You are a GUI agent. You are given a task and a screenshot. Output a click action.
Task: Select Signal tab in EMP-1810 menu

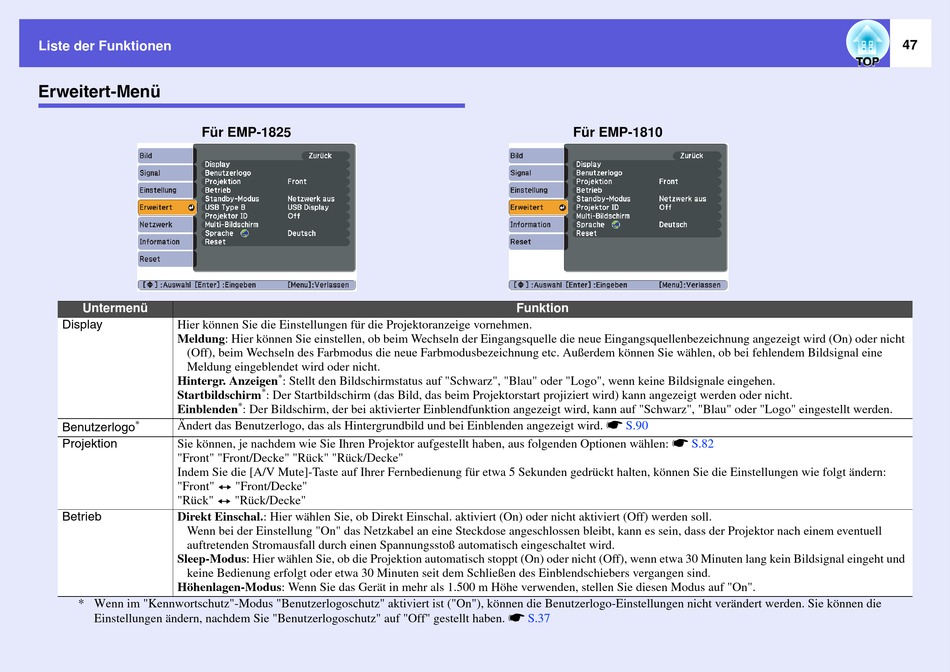pyautogui.click(x=536, y=173)
